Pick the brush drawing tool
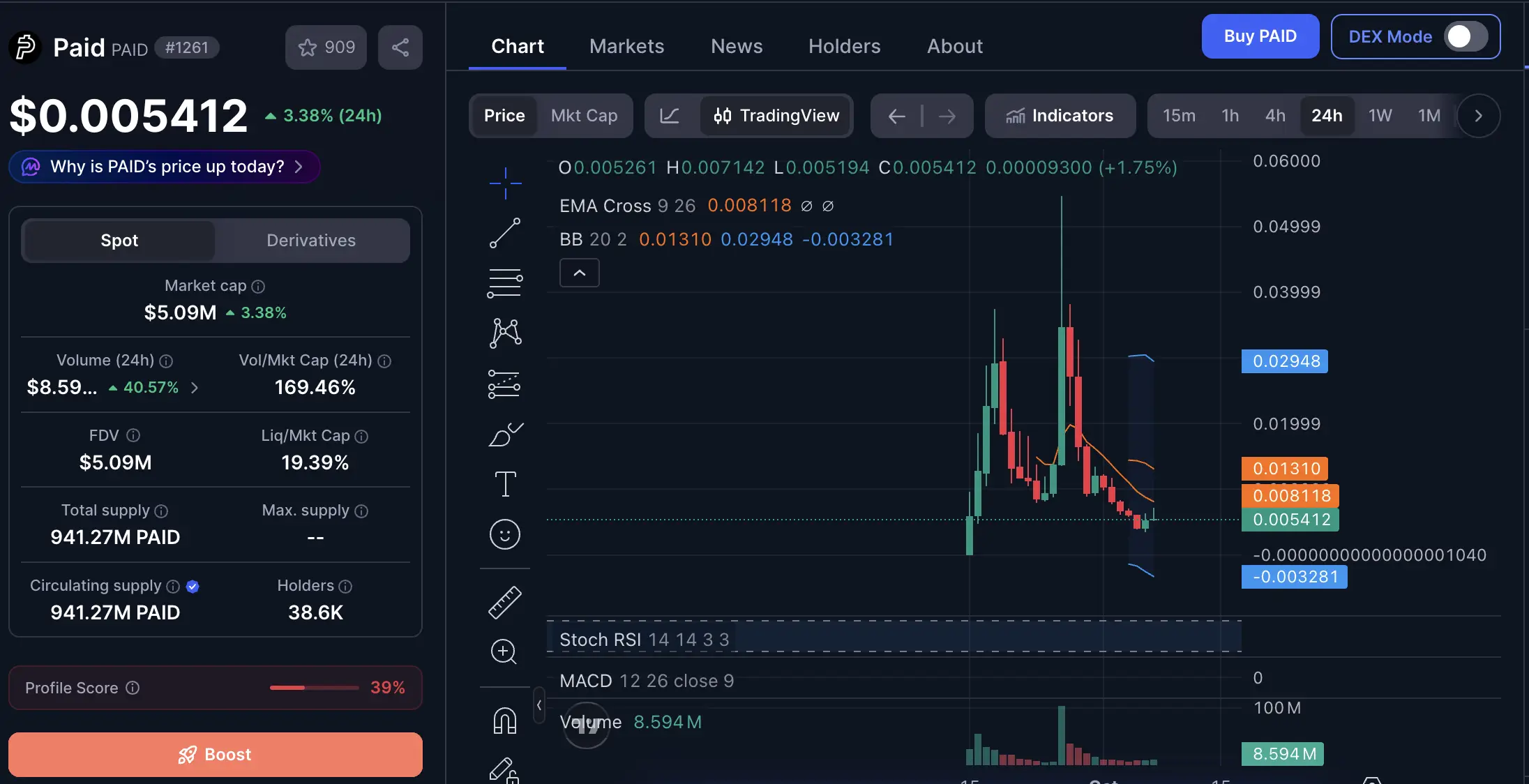The height and width of the screenshot is (784, 1529). (x=505, y=434)
